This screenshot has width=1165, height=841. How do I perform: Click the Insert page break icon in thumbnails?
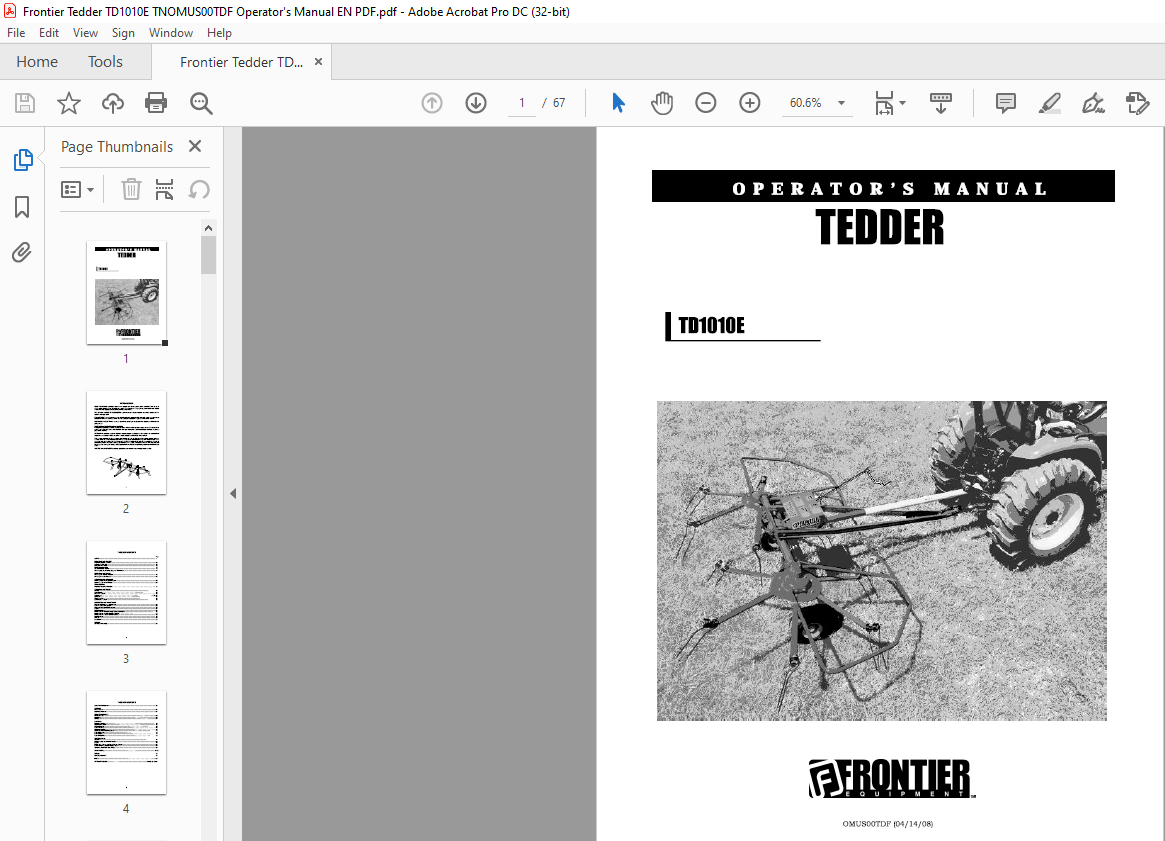click(x=164, y=189)
